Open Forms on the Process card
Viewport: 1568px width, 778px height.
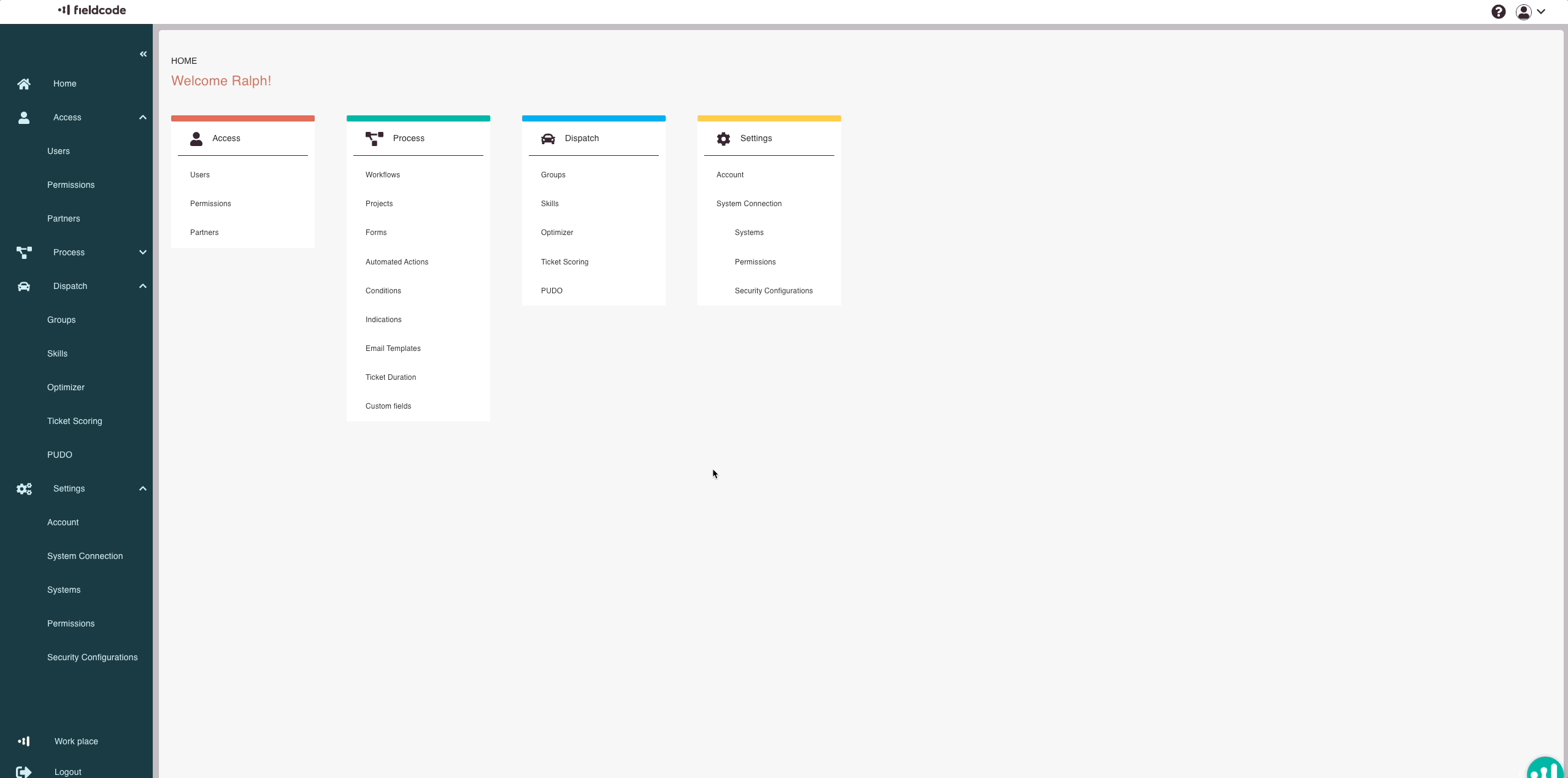click(x=376, y=233)
